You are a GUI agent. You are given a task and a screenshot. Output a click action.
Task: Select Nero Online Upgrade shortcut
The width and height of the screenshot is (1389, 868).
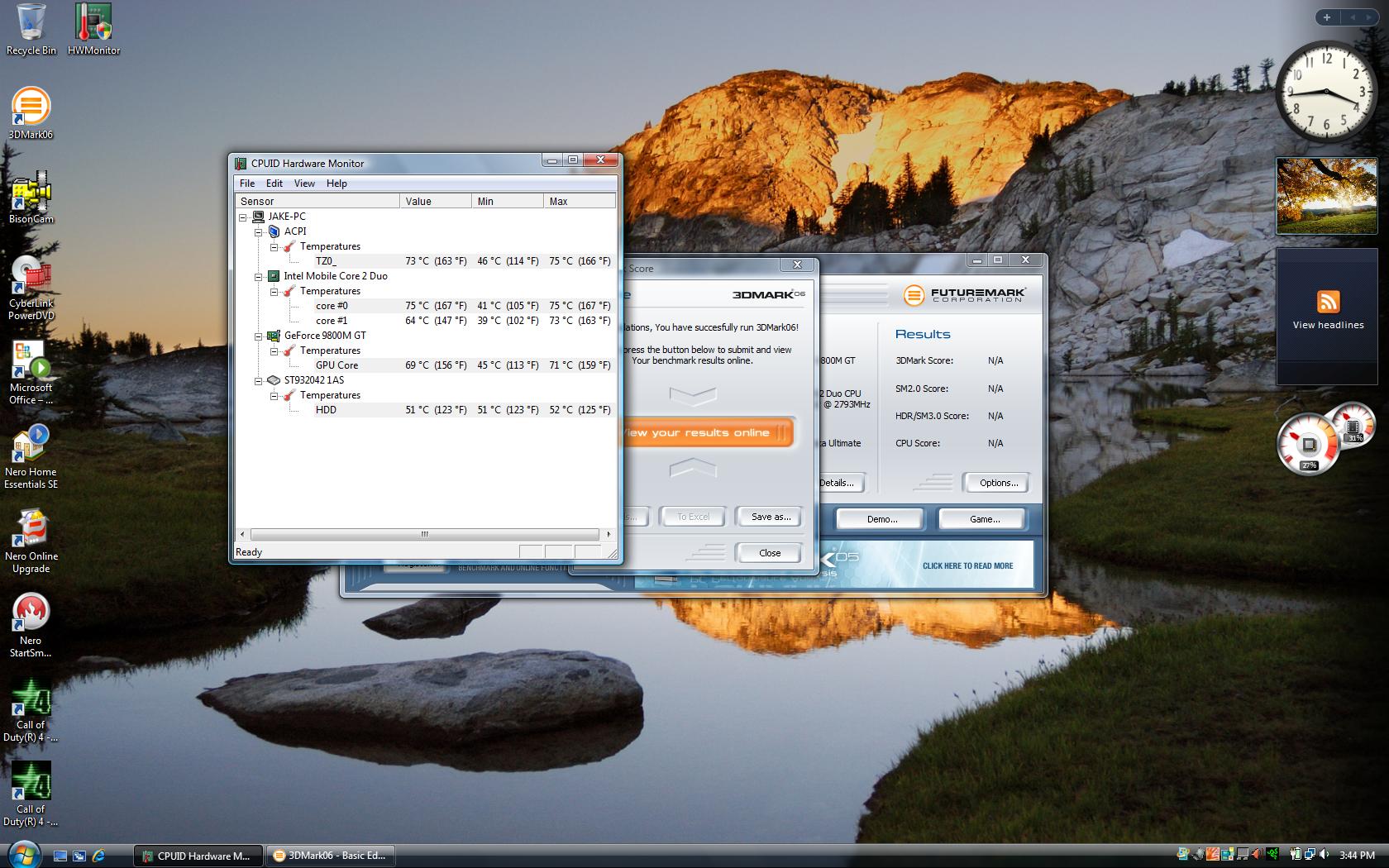[31, 541]
